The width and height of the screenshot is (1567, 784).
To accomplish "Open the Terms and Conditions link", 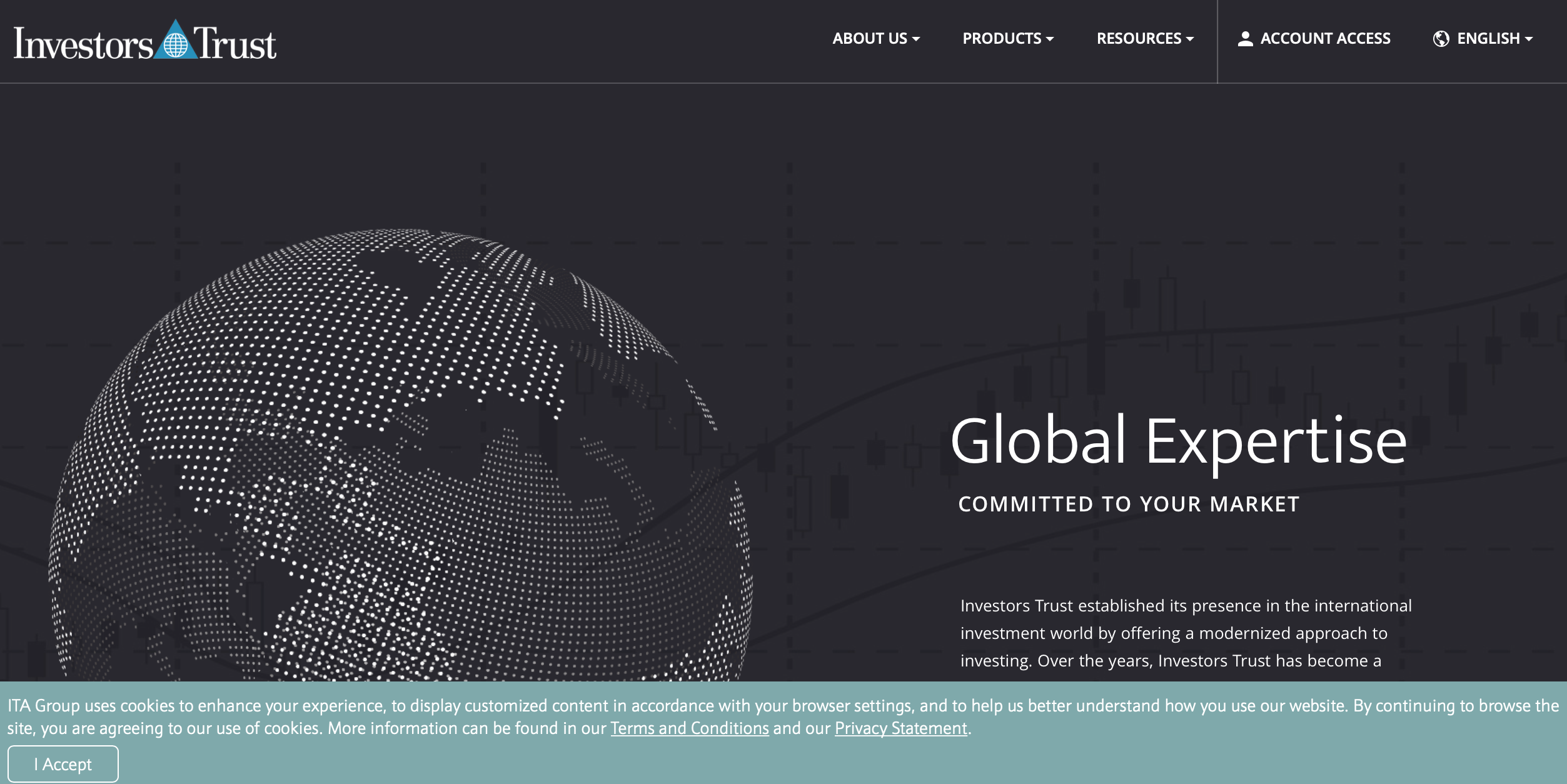I will point(690,728).
